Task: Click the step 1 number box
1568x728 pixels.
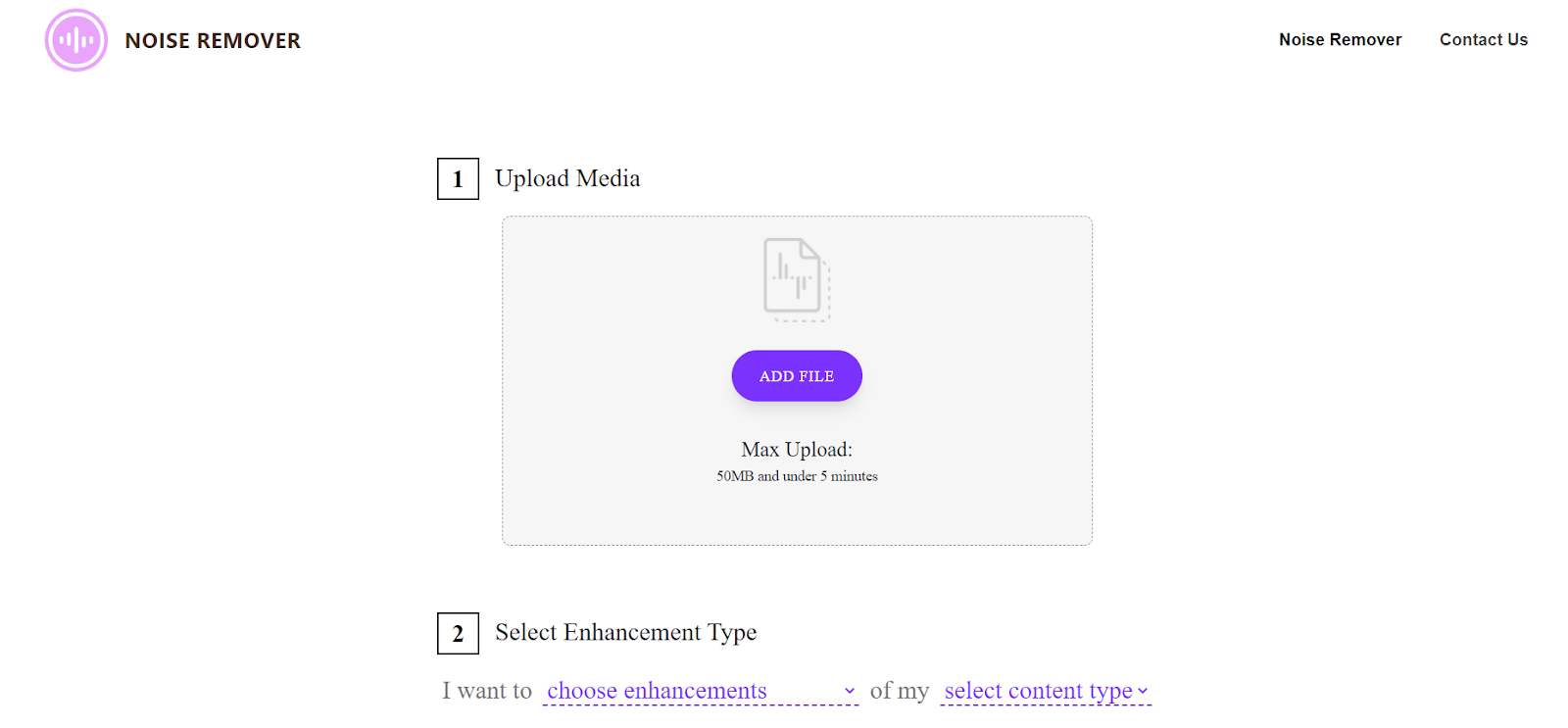Action: (x=458, y=179)
